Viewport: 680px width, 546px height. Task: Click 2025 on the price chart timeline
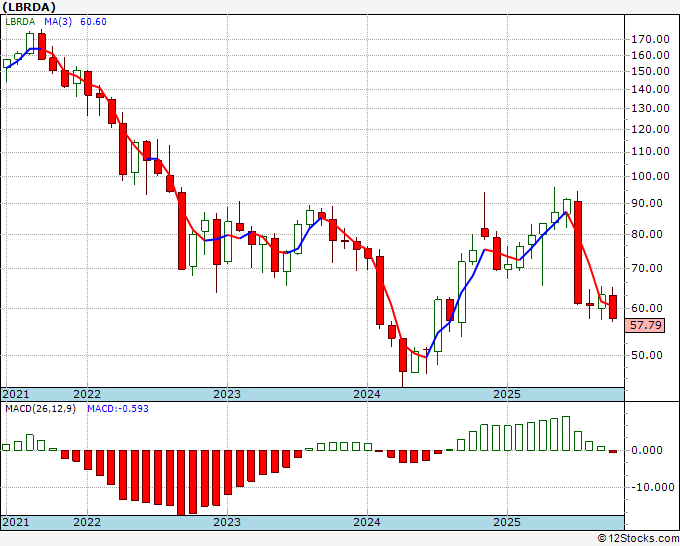point(507,394)
